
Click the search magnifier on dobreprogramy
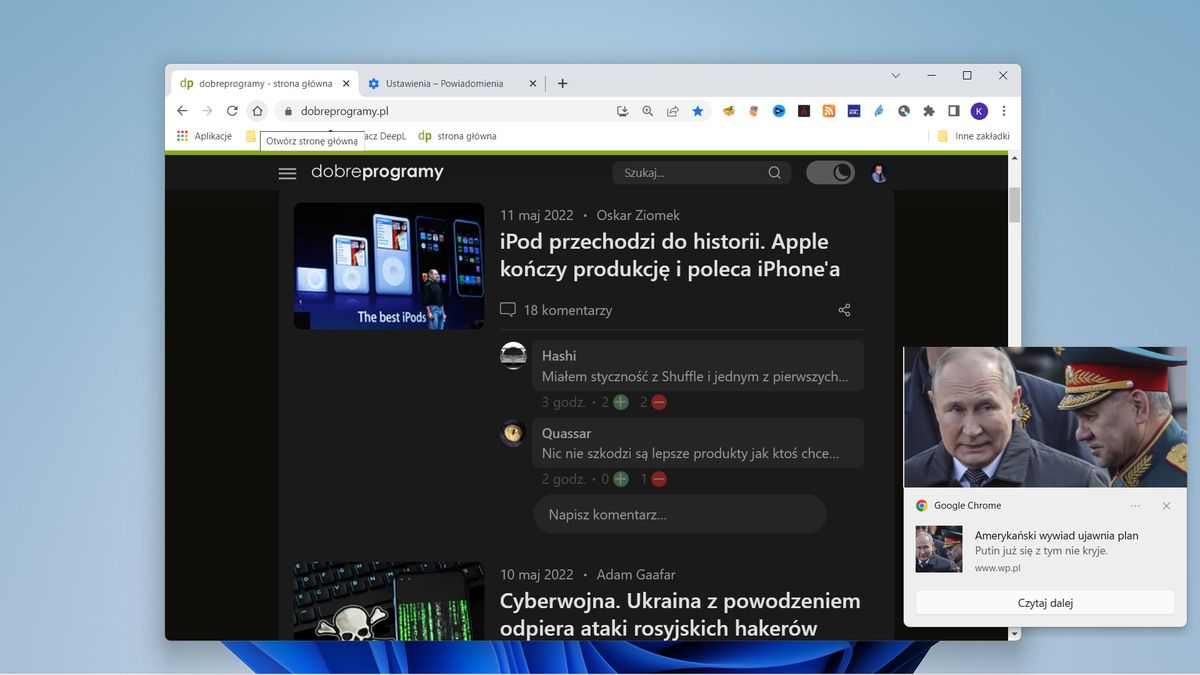(x=774, y=172)
